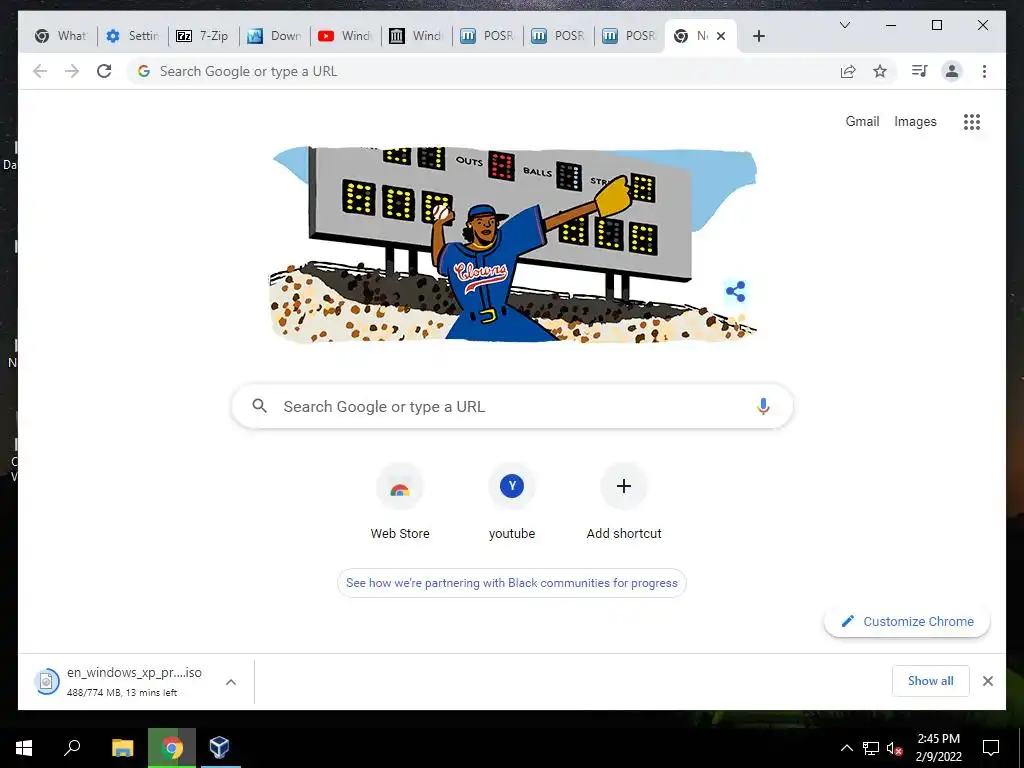Viewport: 1024px width, 768px height.
Task: Switch to the What tab
Action: (x=61, y=36)
